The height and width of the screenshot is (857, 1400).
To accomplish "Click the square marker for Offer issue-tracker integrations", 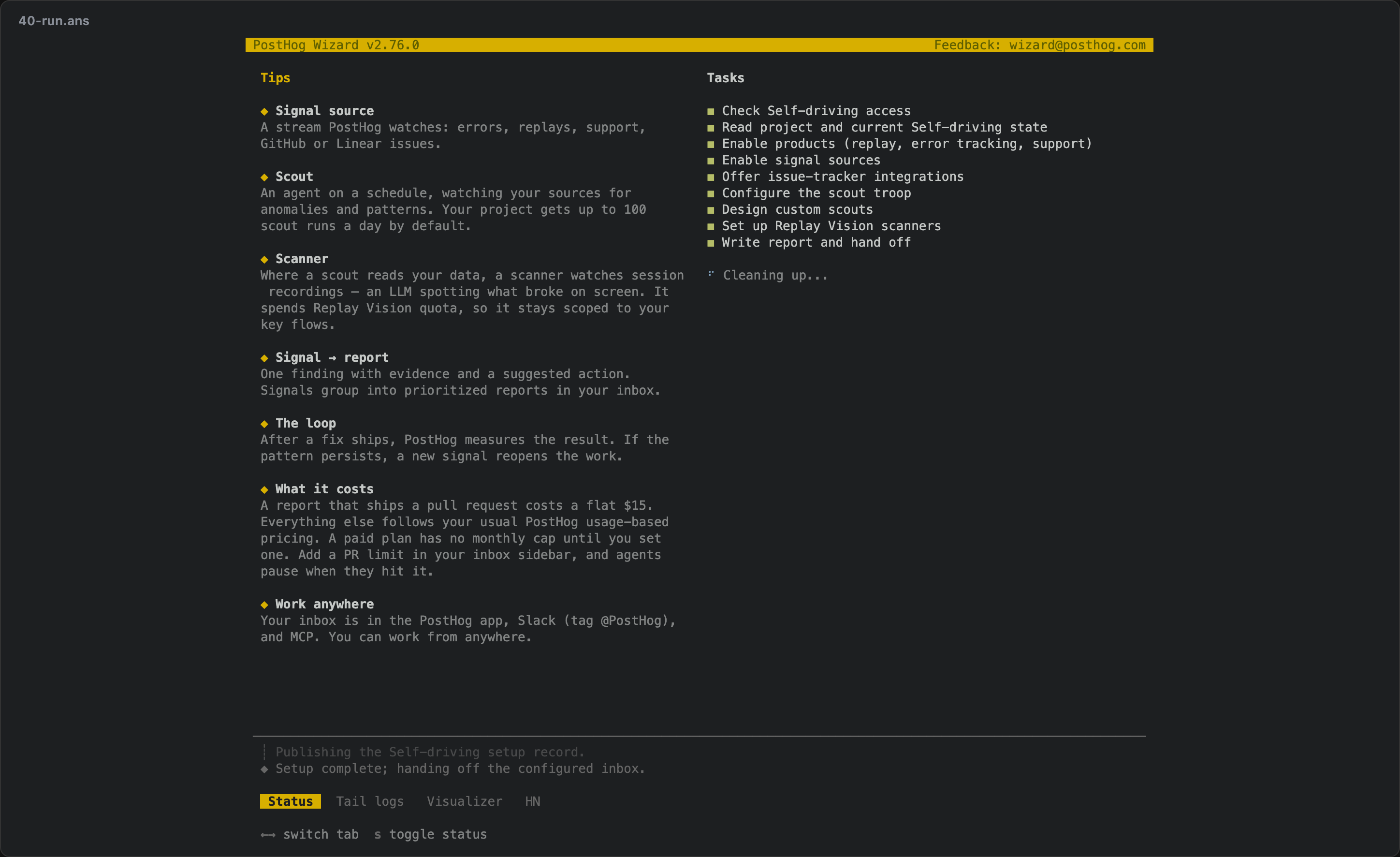I will pyautogui.click(x=710, y=177).
